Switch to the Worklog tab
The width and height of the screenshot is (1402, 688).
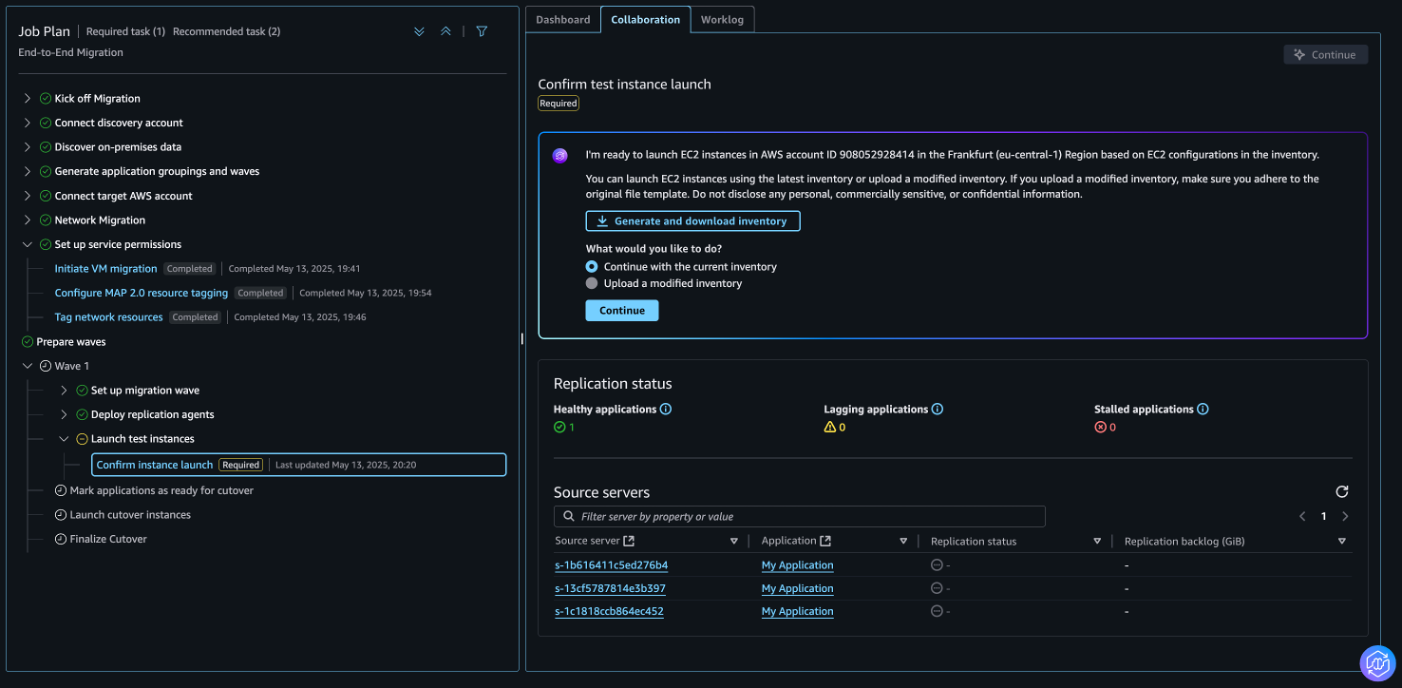coord(722,20)
